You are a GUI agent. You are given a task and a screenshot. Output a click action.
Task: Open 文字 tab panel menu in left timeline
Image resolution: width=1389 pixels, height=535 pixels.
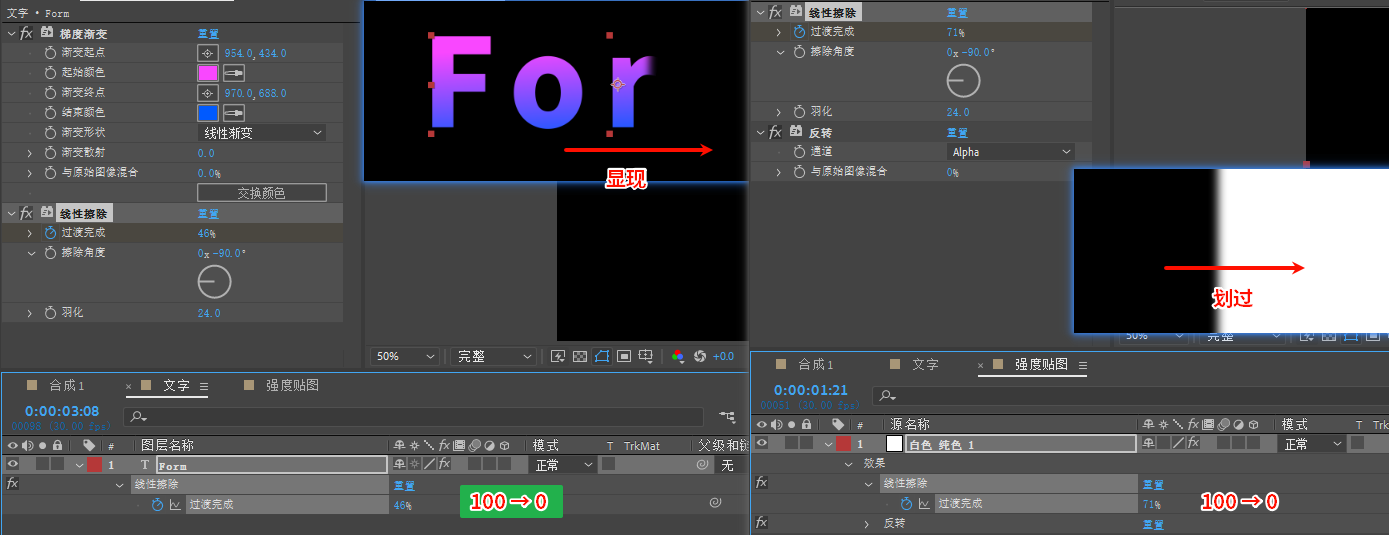tap(203, 386)
